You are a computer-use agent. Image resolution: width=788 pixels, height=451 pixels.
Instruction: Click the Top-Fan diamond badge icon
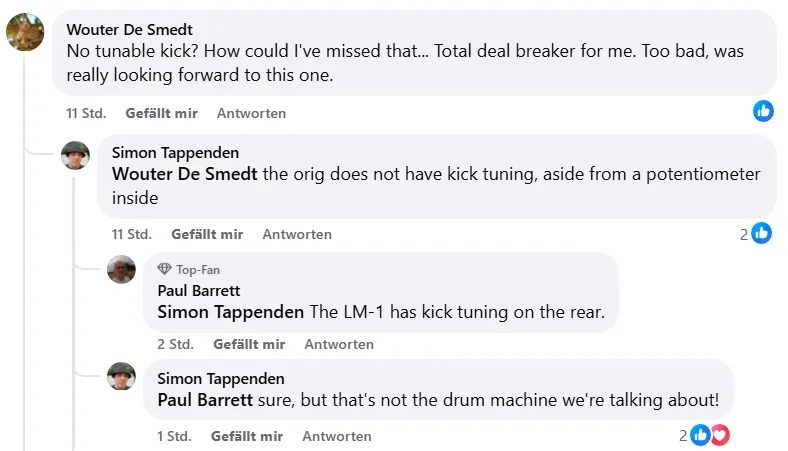[165, 269]
